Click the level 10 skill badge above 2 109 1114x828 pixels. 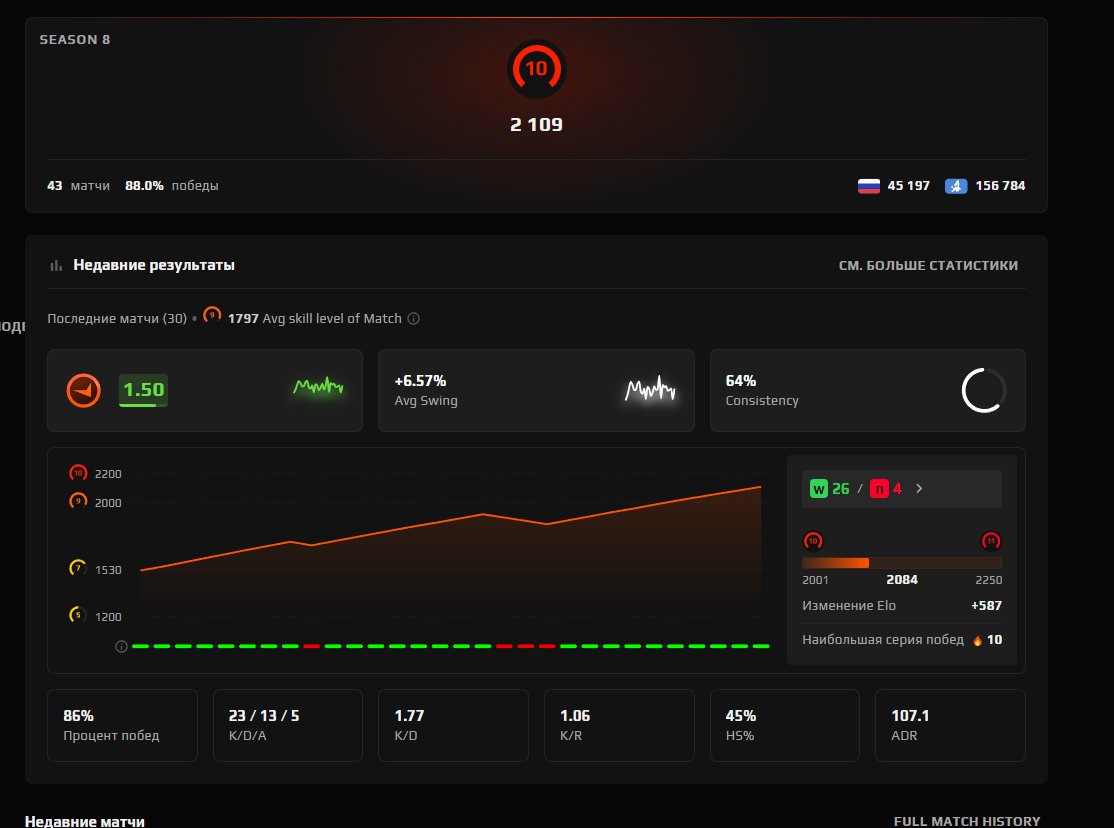tap(536, 69)
